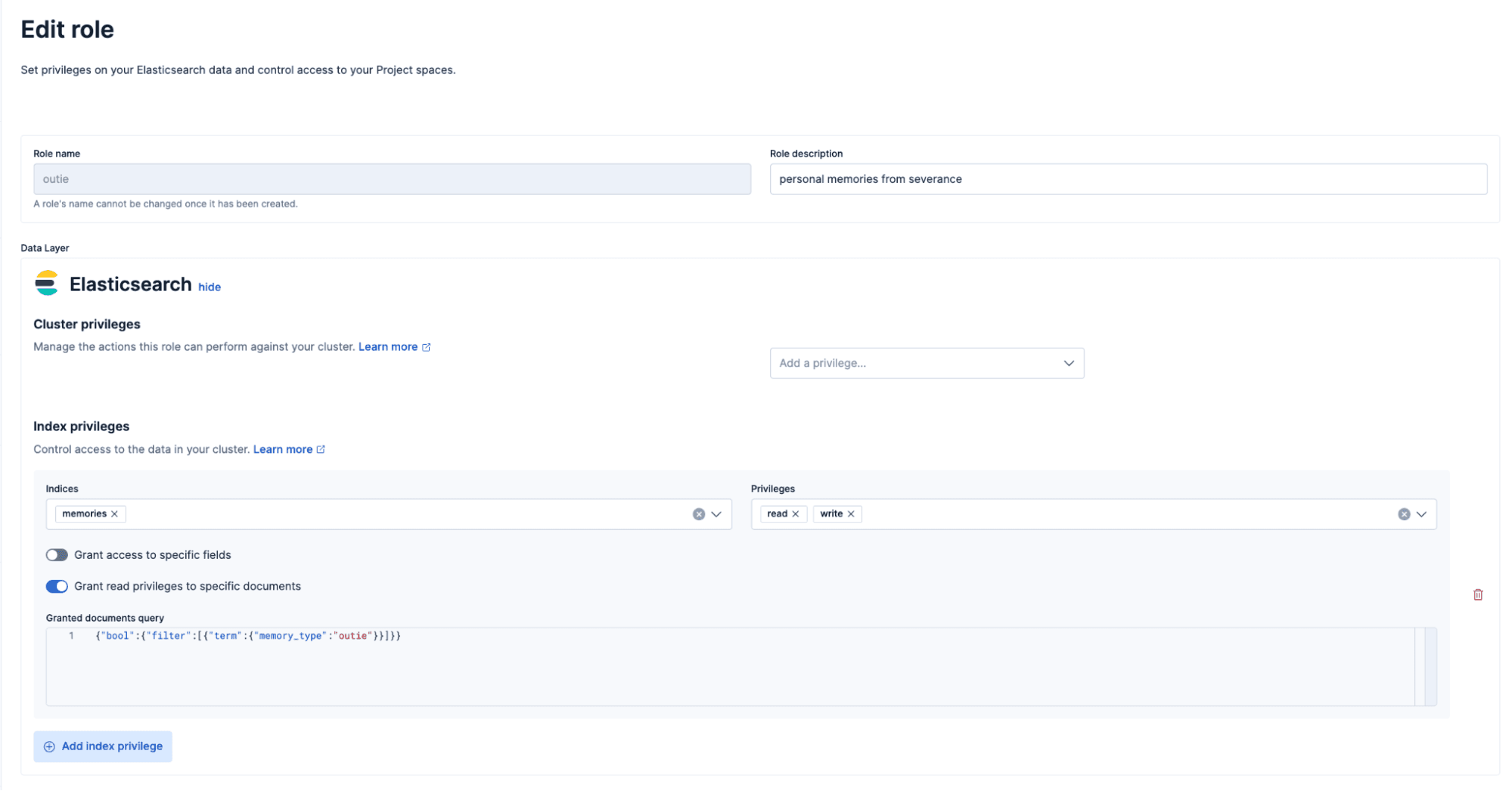This screenshot has width=1512, height=791.
Task: Toggle Grant access to specific fields
Action: coord(57,554)
